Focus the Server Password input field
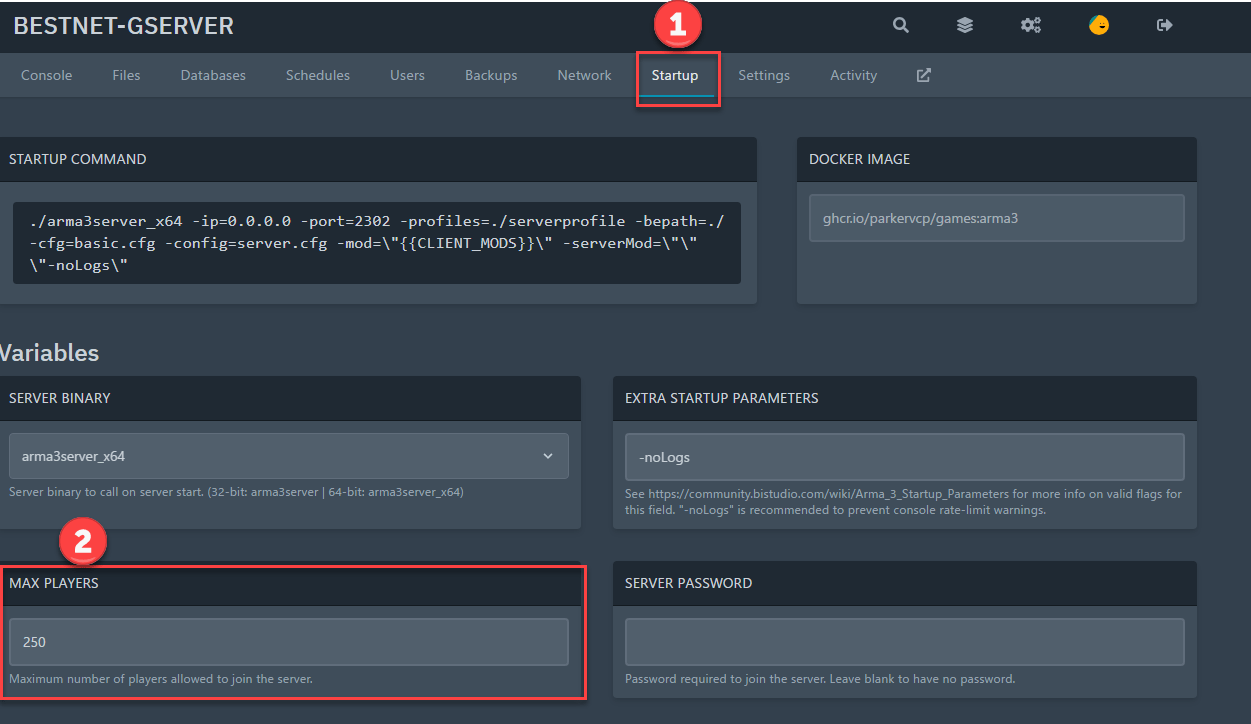The image size is (1251, 724). pos(905,642)
